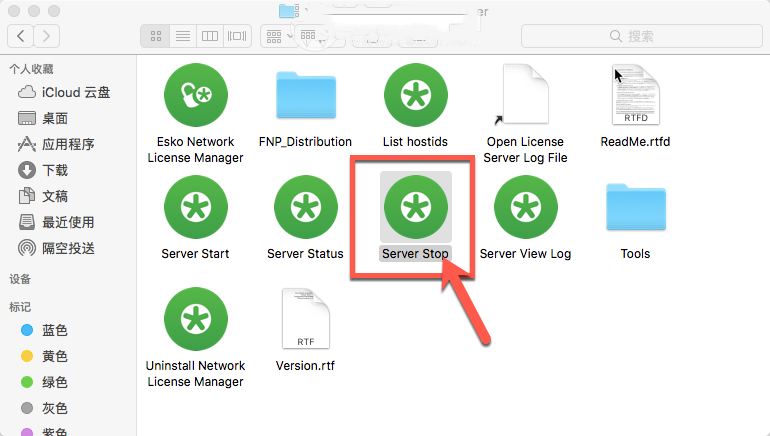Switch to list view
The width and height of the screenshot is (770, 436).
(183, 36)
